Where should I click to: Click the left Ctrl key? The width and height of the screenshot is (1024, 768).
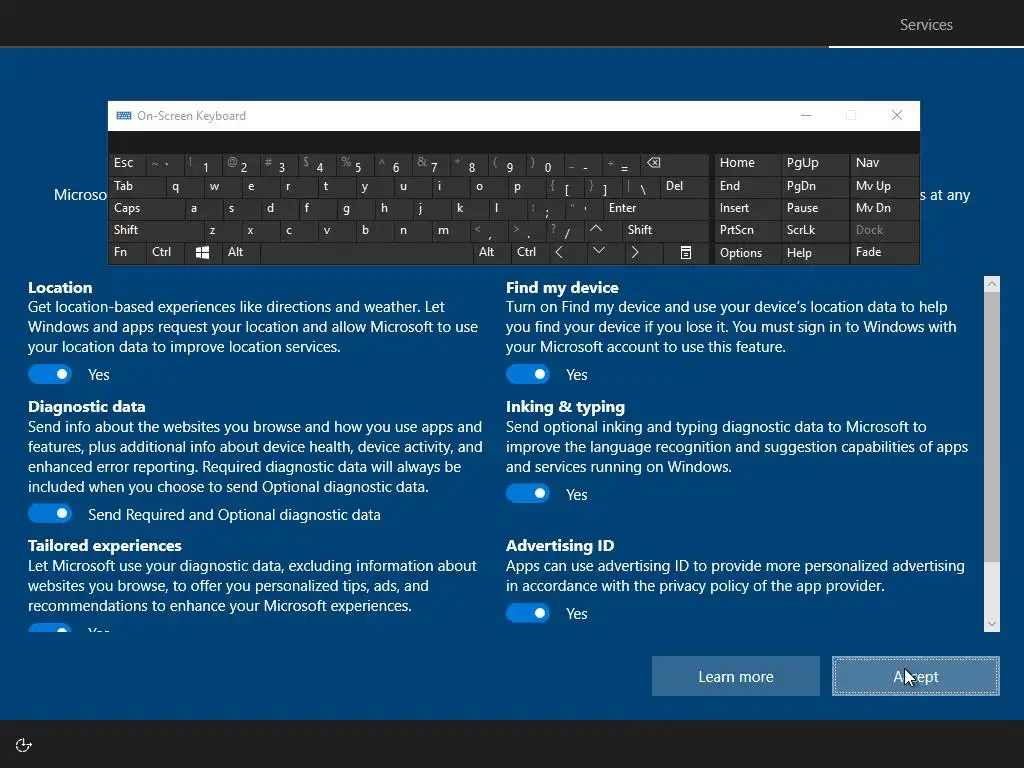[165, 253]
